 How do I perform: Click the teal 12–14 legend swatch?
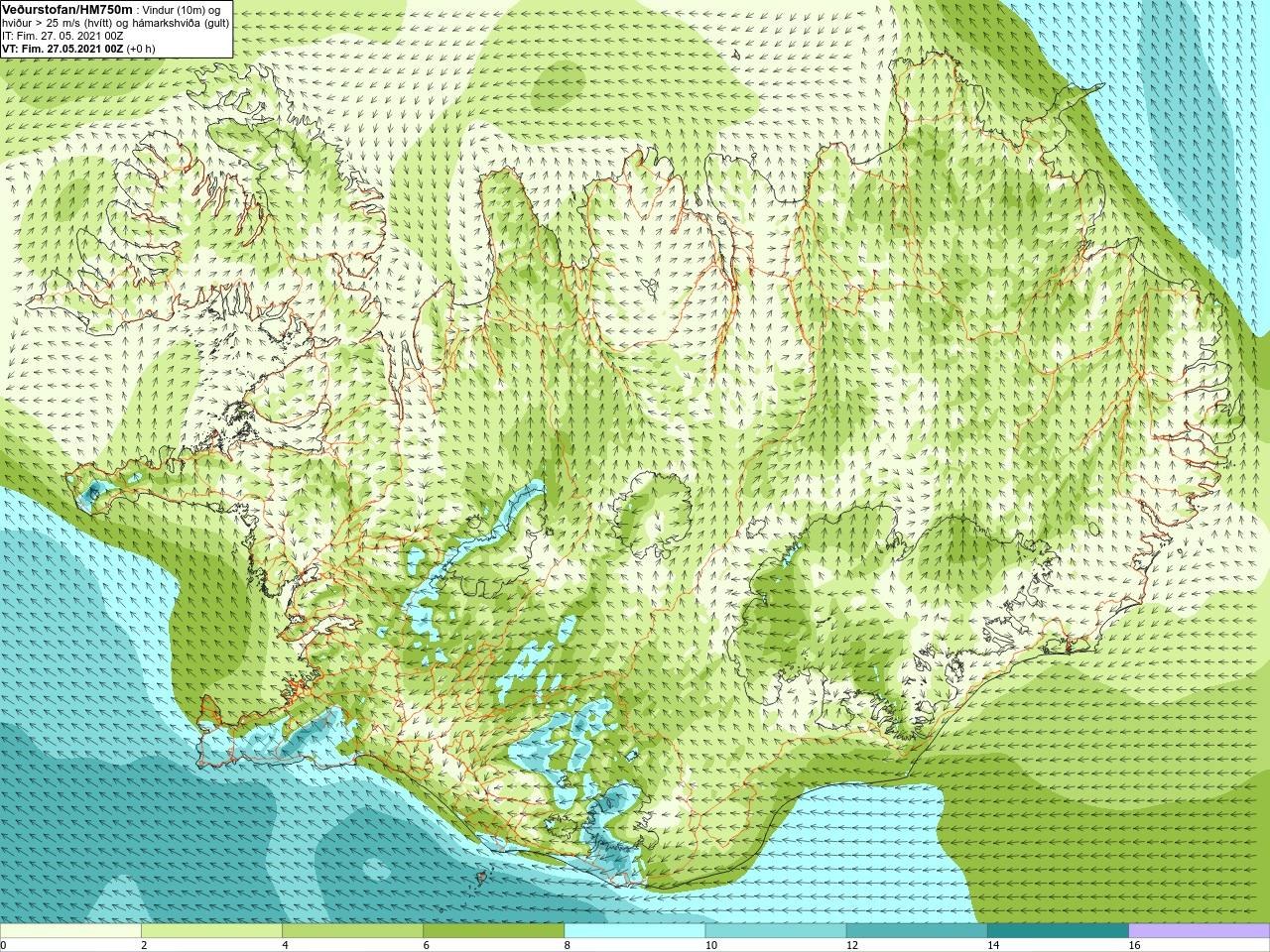tap(917, 931)
